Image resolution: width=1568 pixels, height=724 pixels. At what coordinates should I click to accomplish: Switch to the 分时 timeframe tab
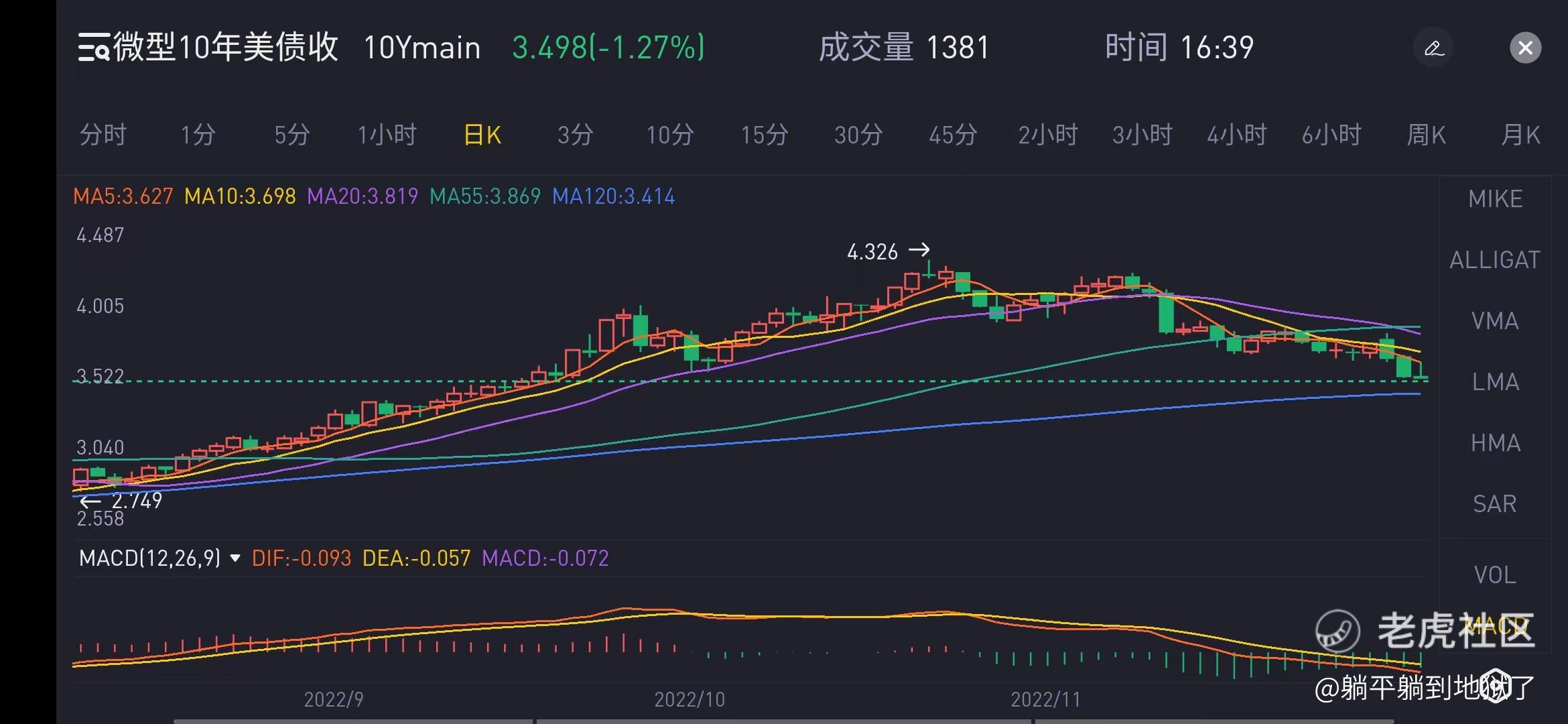(103, 135)
